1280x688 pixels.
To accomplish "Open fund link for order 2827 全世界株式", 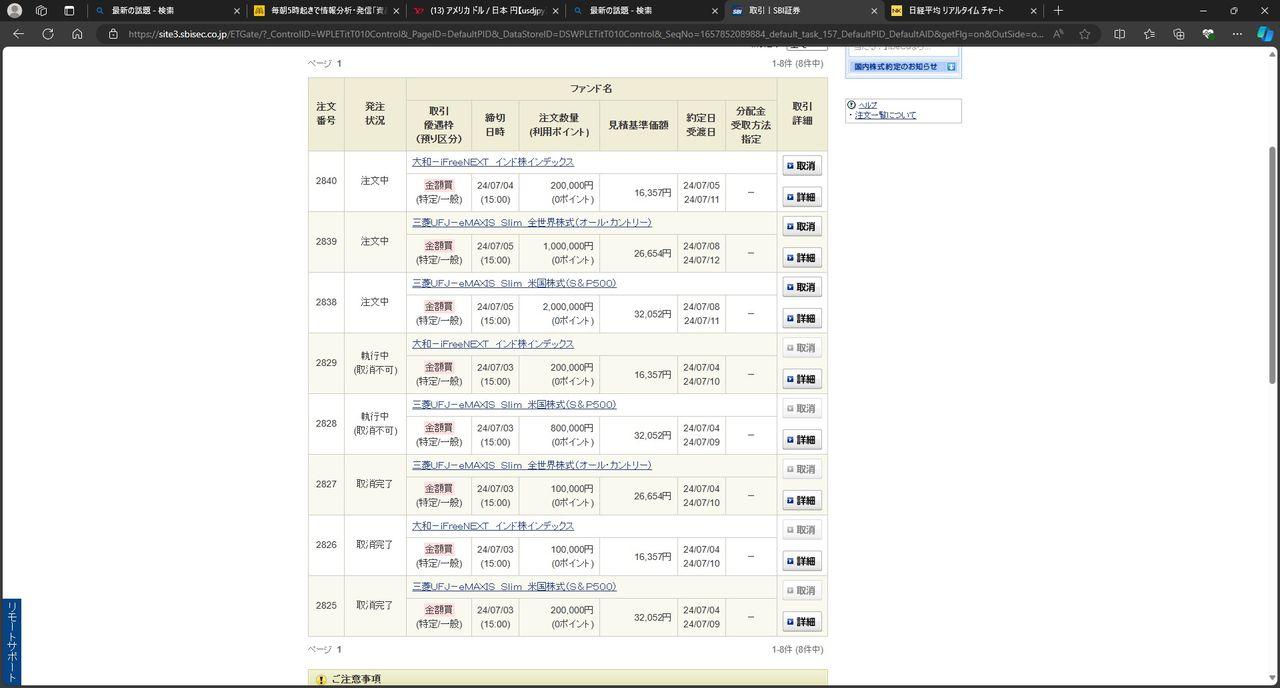I will tap(531, 465).
